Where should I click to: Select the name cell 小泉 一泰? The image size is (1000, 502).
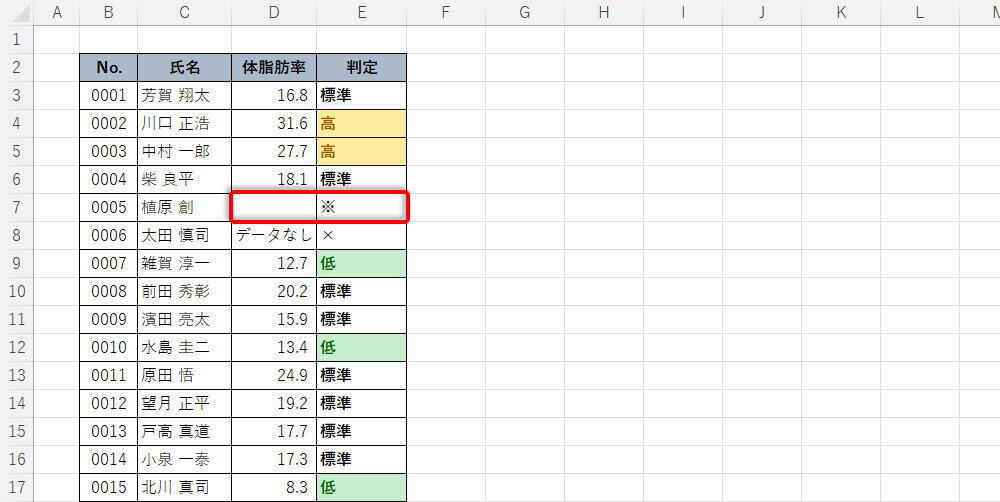184,459
